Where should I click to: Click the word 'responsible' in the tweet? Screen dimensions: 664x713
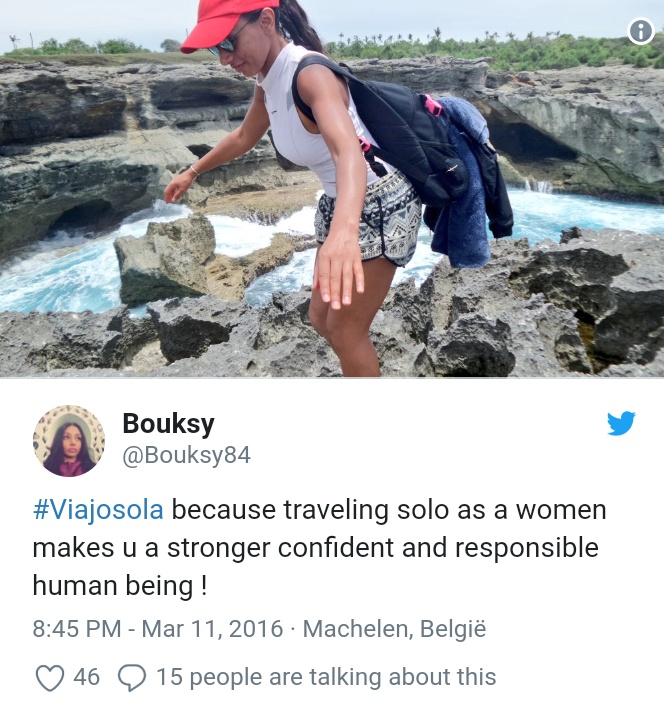tap(527, 548)
